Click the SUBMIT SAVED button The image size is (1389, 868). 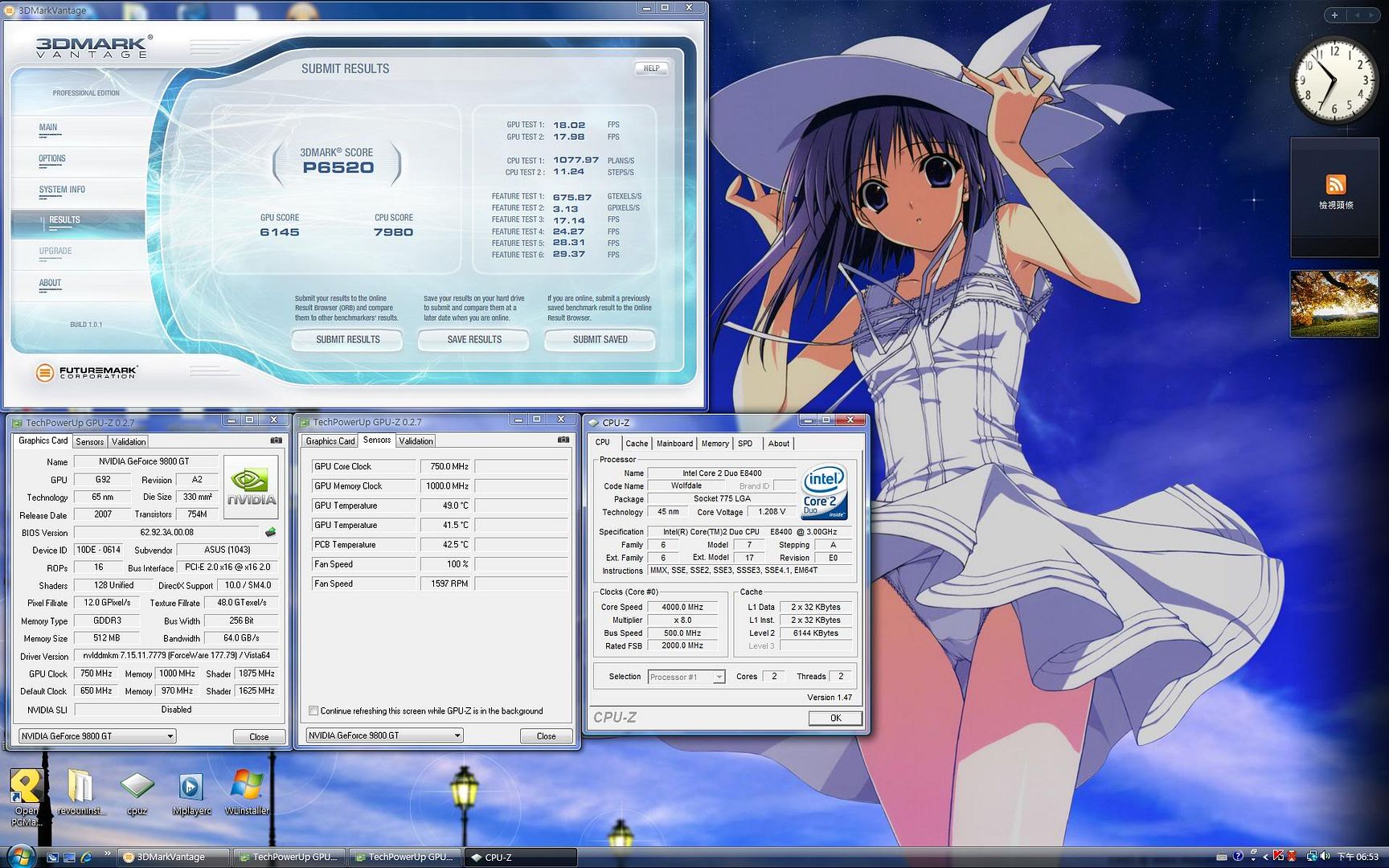(x=600, y=340)
